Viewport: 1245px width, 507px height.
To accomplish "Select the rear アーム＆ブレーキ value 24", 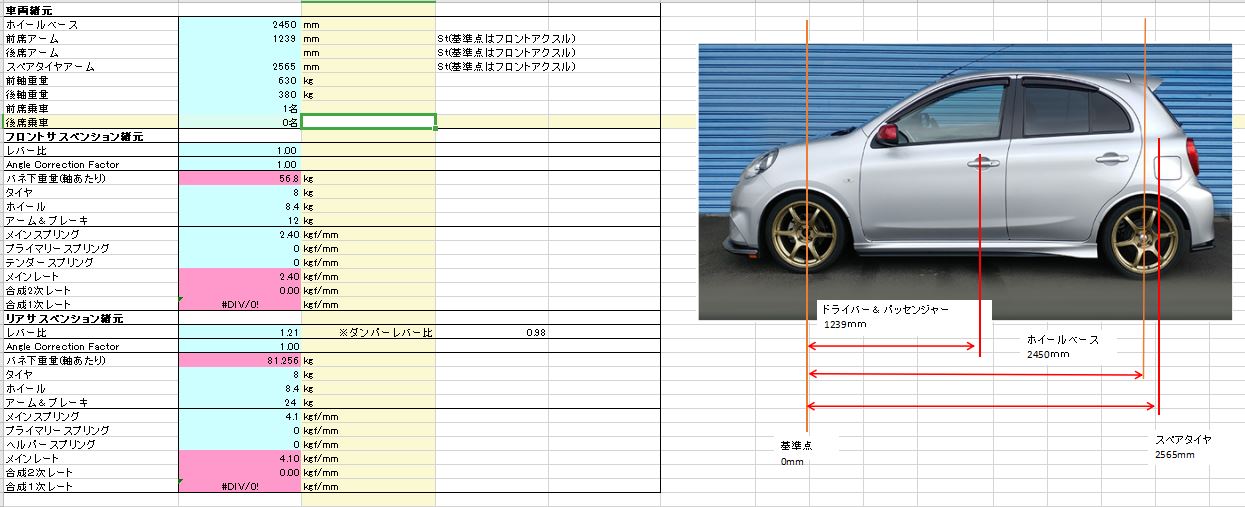I will pyautogui.click(x=240, y=402).
